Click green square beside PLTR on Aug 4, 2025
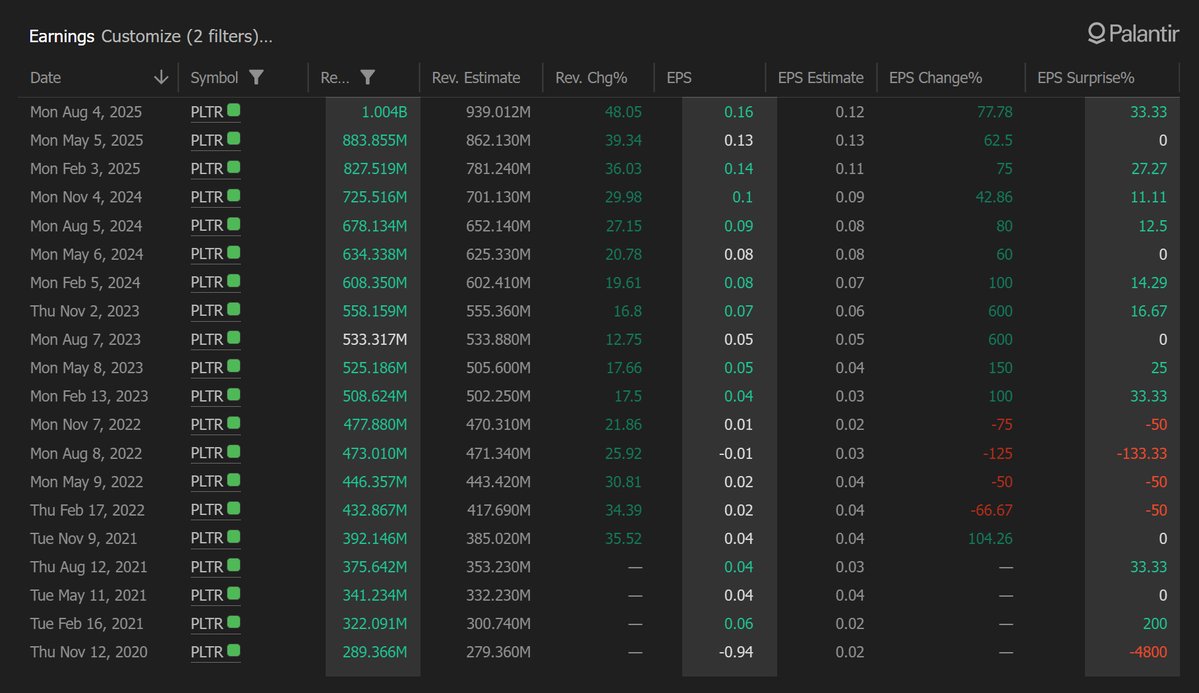Screen dimensions: 1199x693 pos(234,111)
